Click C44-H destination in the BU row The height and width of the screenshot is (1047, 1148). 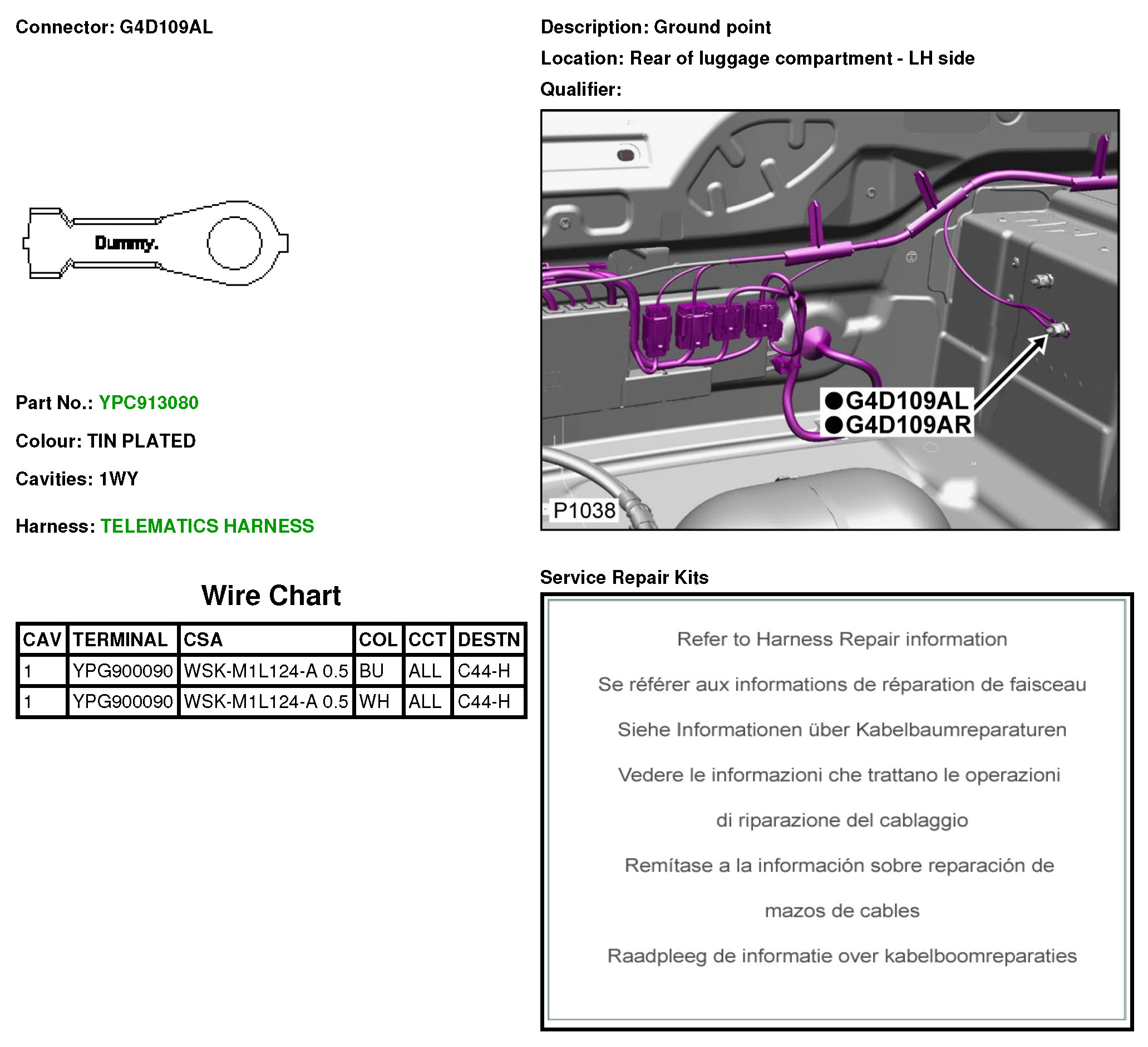(489, 671)
